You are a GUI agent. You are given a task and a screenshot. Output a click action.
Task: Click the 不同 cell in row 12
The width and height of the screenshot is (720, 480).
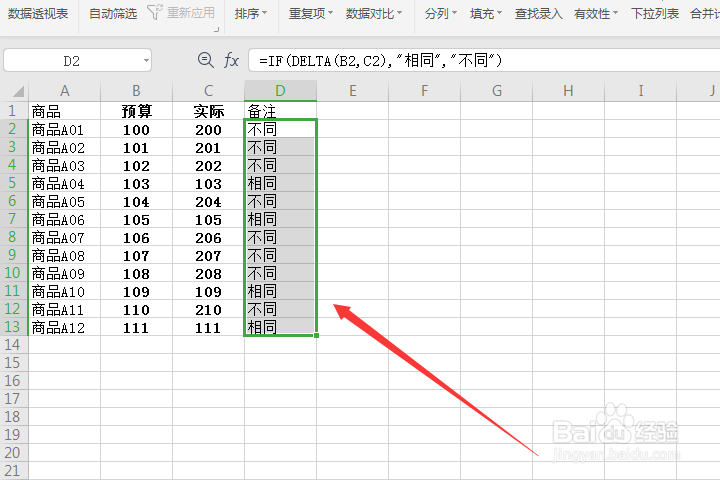(x=280, y=309)
